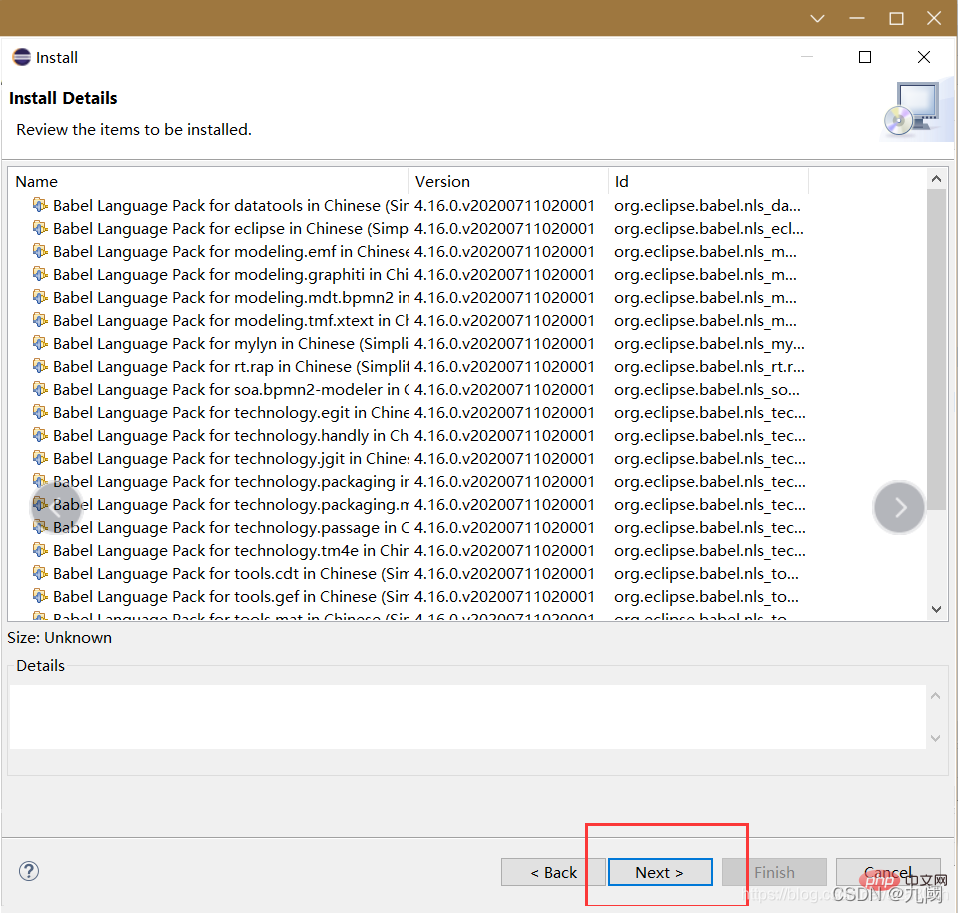Click the Next > button

660,872
